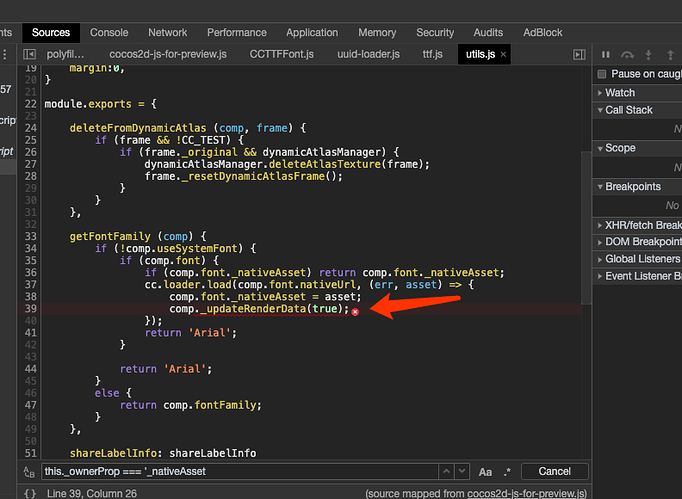Step out of current function
Image resolution: width=682 pixels, height=499 pixels.
(x=670, y=55)
